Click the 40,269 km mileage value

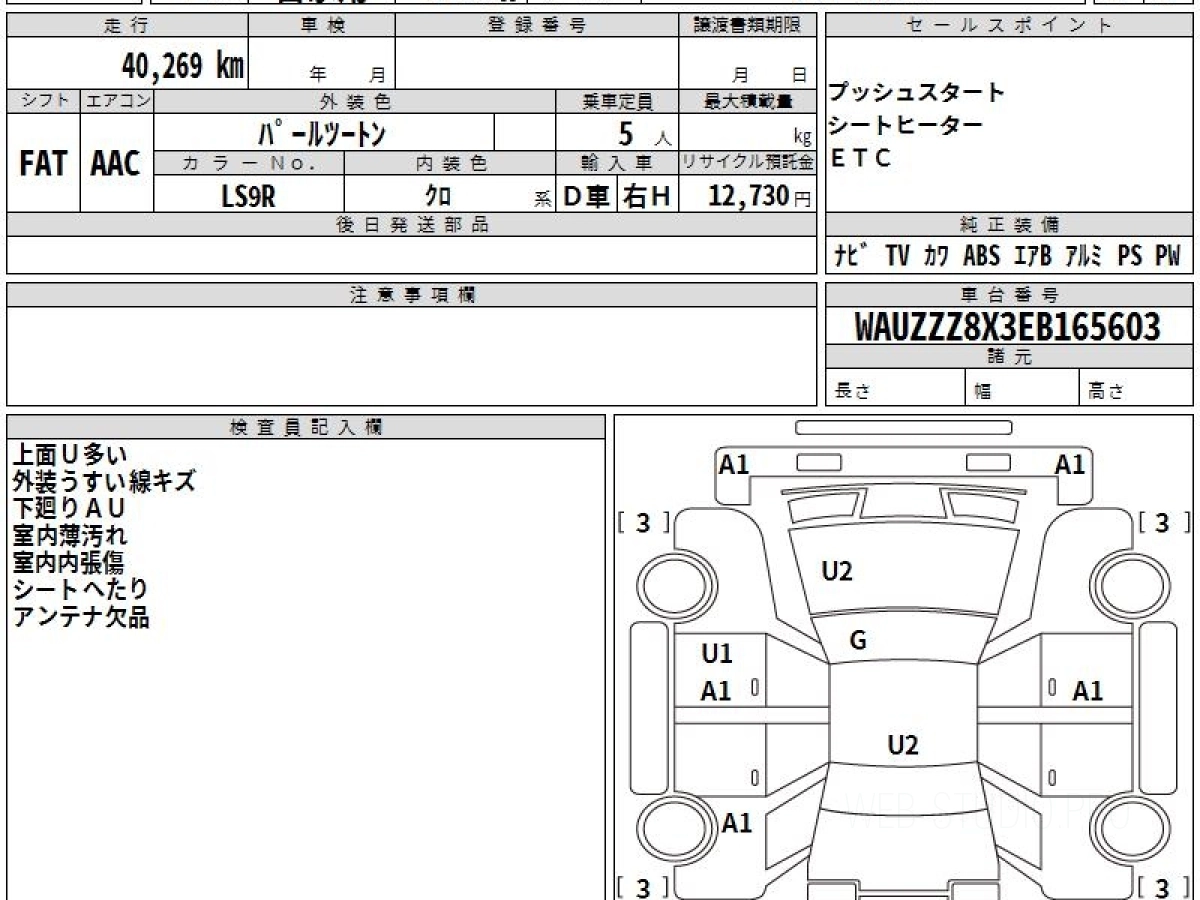coord(182,67)
